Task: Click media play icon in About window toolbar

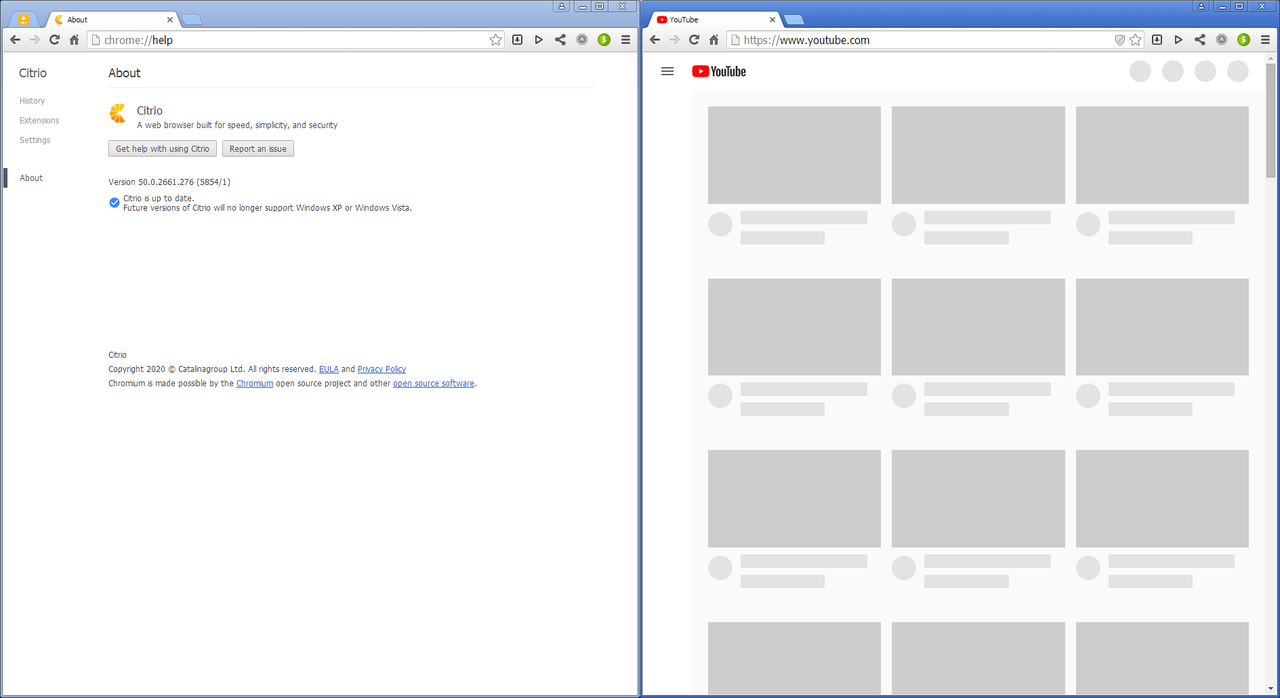Action: [538, 40]
